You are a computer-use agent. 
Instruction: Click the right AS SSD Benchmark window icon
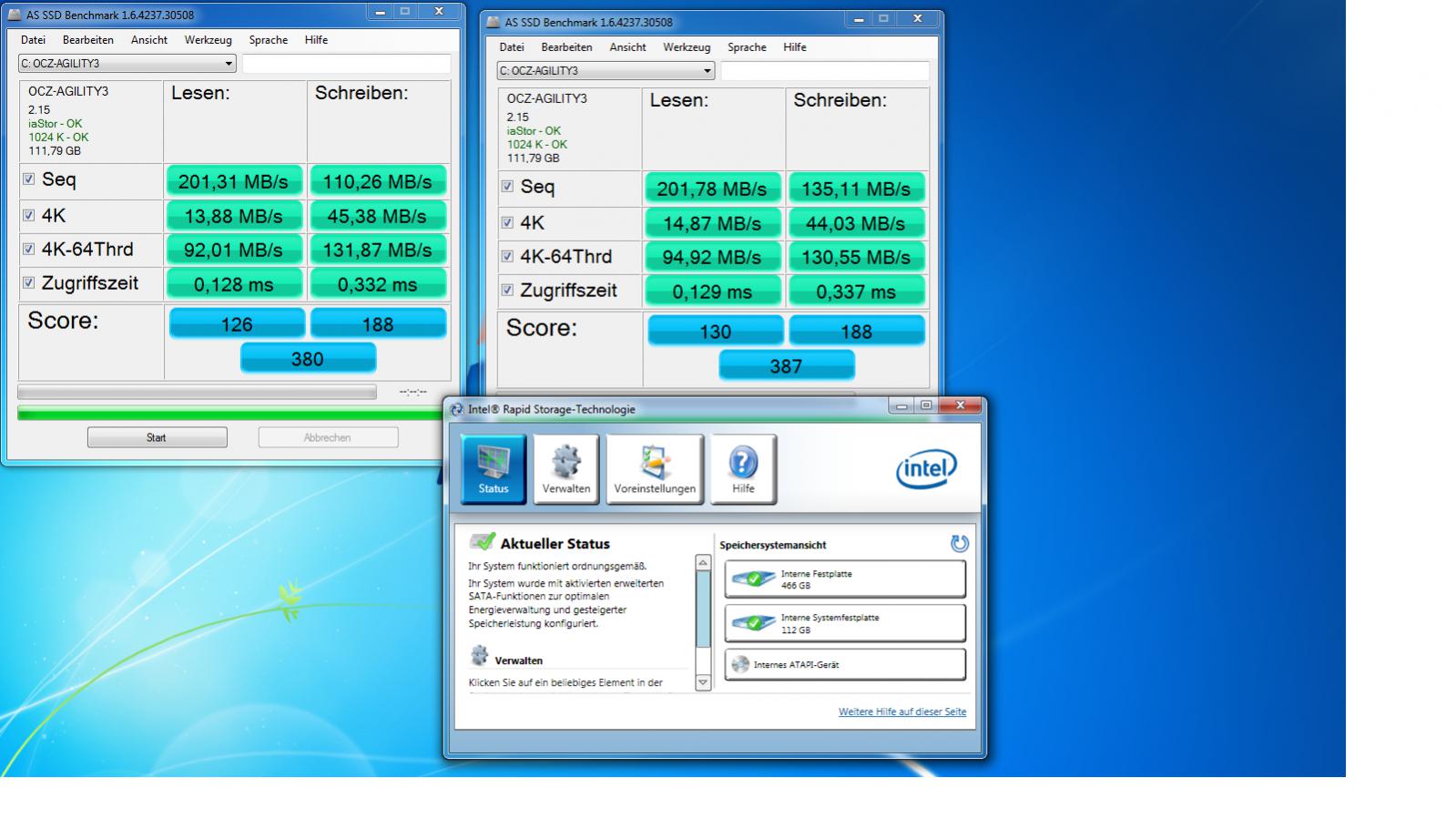click(x=493, y=22)
